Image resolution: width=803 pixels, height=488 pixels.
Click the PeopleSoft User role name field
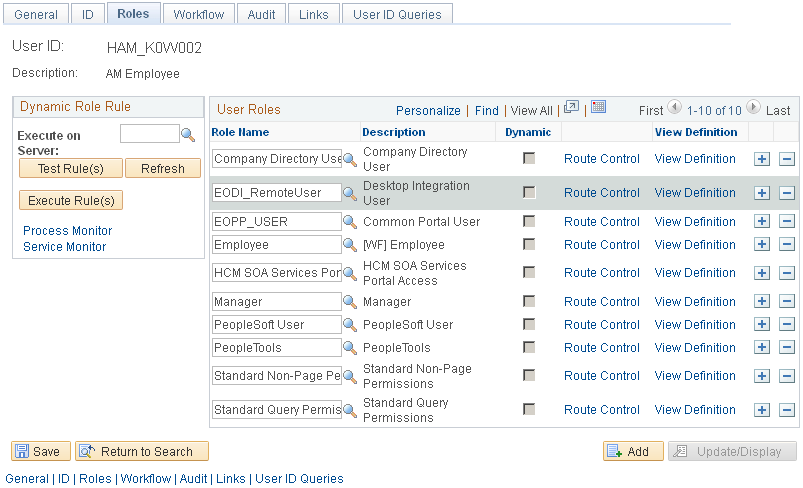[x=277, y=325]
